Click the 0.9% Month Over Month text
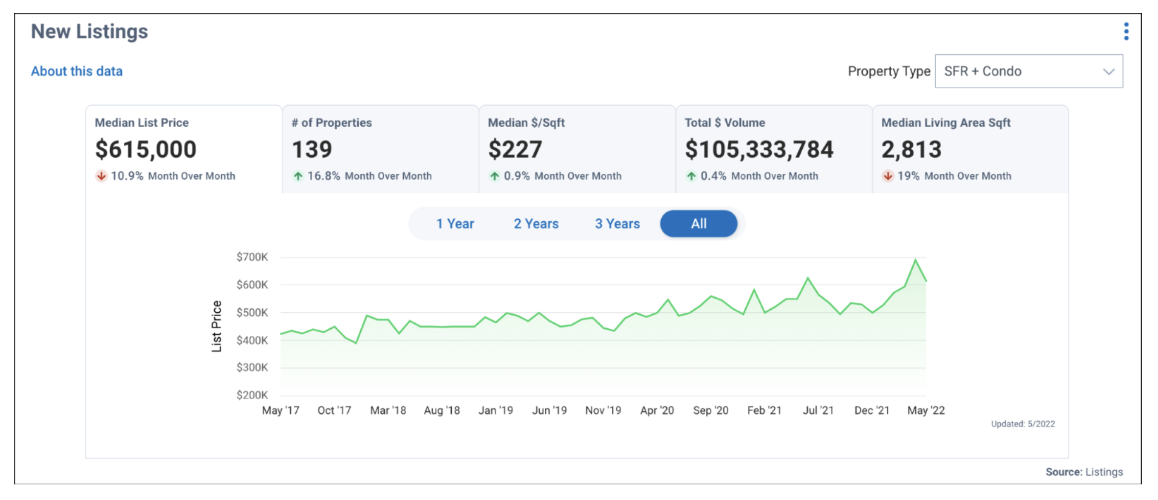Viewport: 1158px width, 500px height. coord(563,177)
